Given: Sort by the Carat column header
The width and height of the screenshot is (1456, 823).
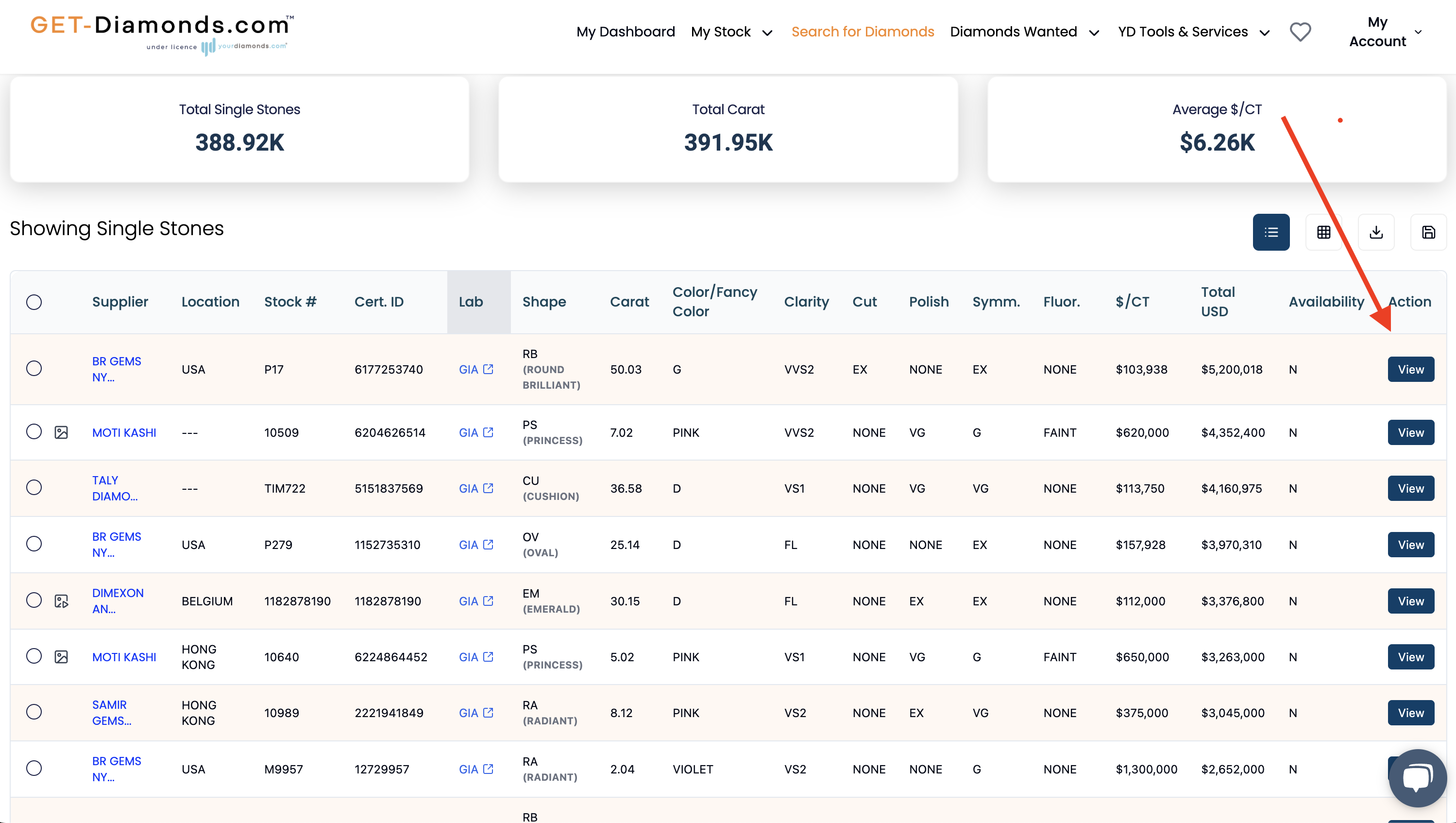Looking at the screenshot, I should coord(629,302).
